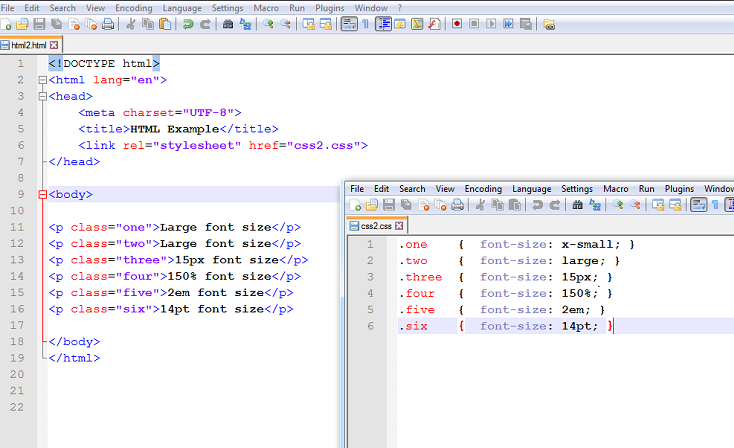This screenshot has width=734, height=448.
Task: Click Zoom In icon in html2 window toolbar
Action: point(268,24)
